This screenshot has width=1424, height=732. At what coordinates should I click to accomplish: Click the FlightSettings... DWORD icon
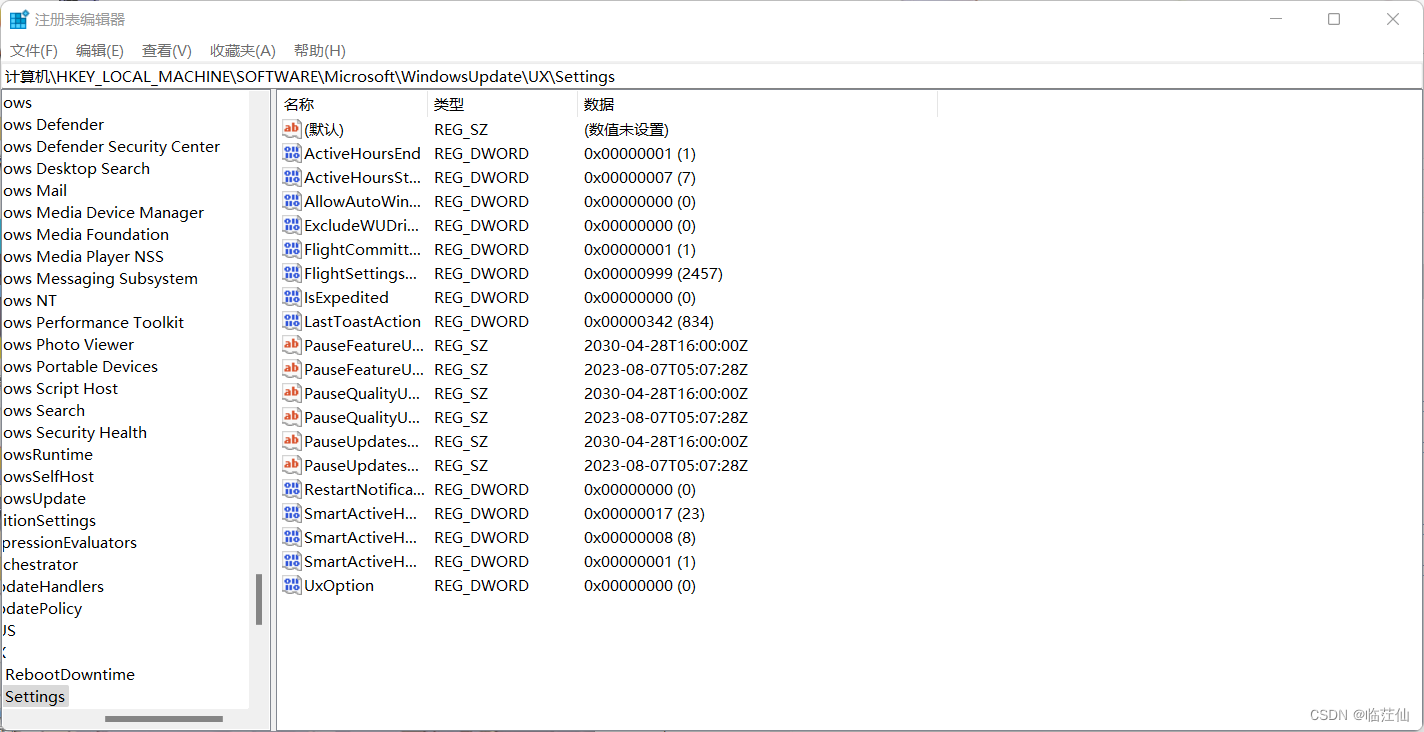(x=292, y=273)
